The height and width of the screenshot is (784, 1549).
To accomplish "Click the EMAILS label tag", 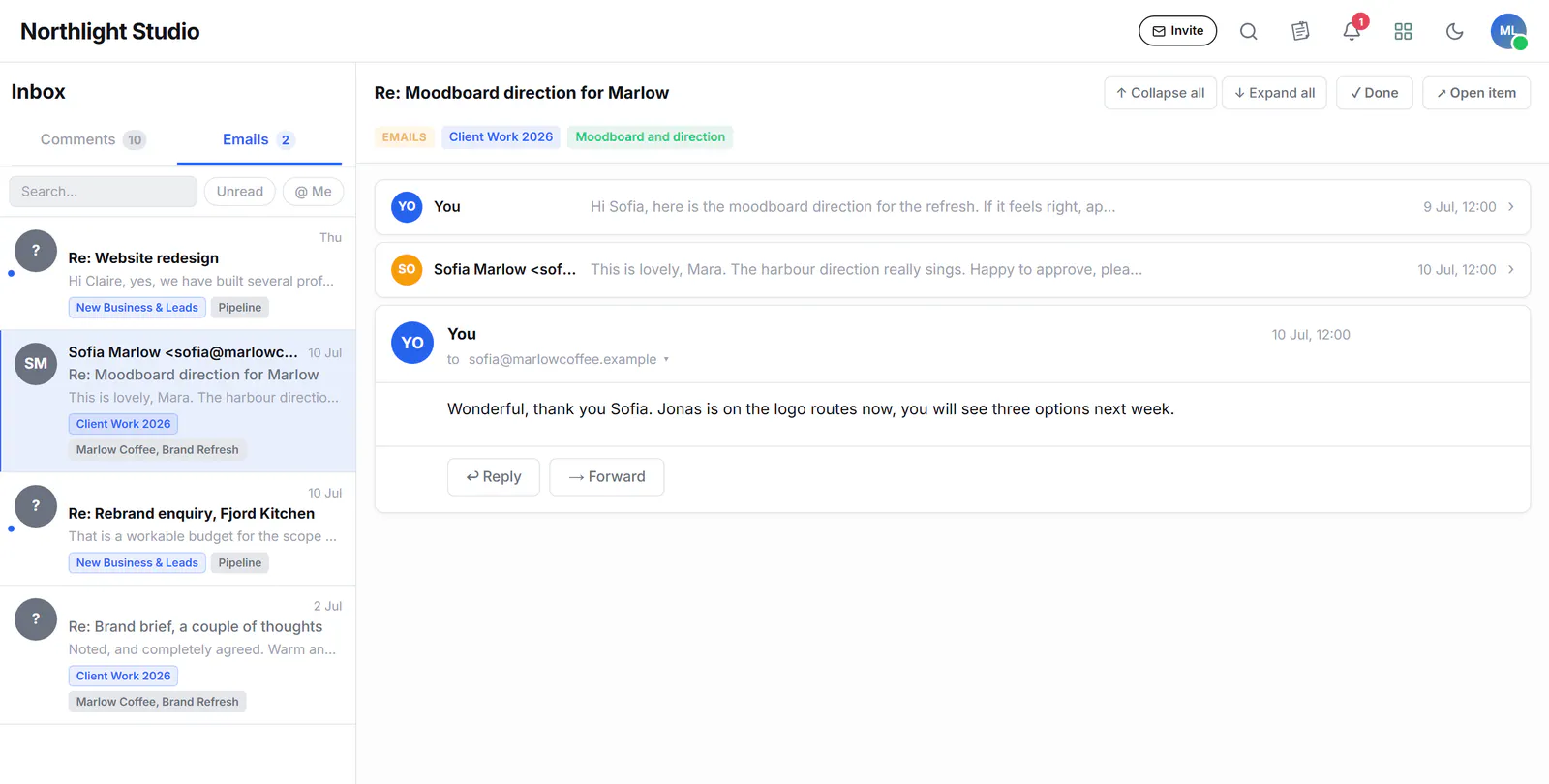I will point(404,137).
